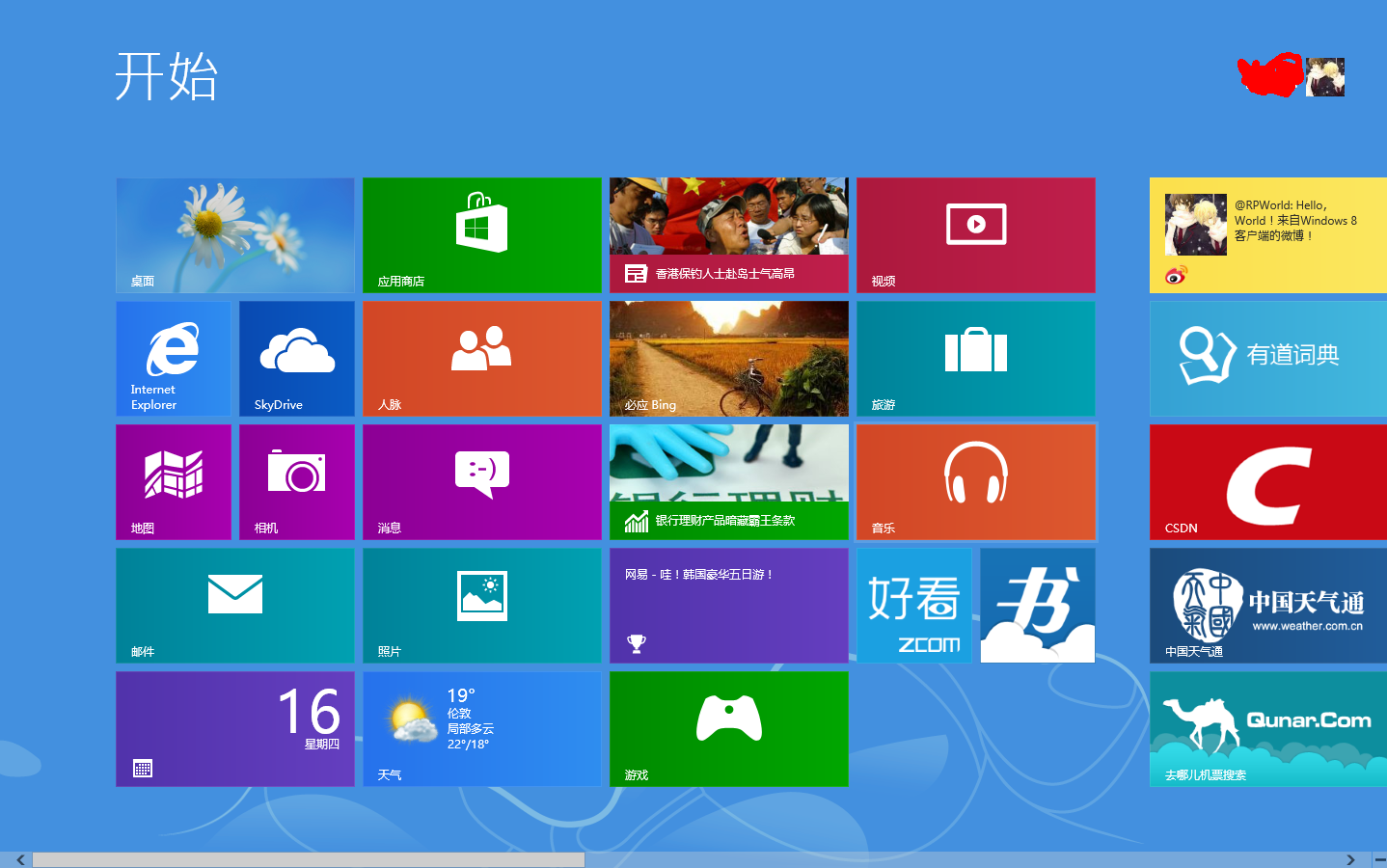This screenshot has width=1387, height=868.
Task: Click the scrollbar left arrow
Action: click(20, 859)
